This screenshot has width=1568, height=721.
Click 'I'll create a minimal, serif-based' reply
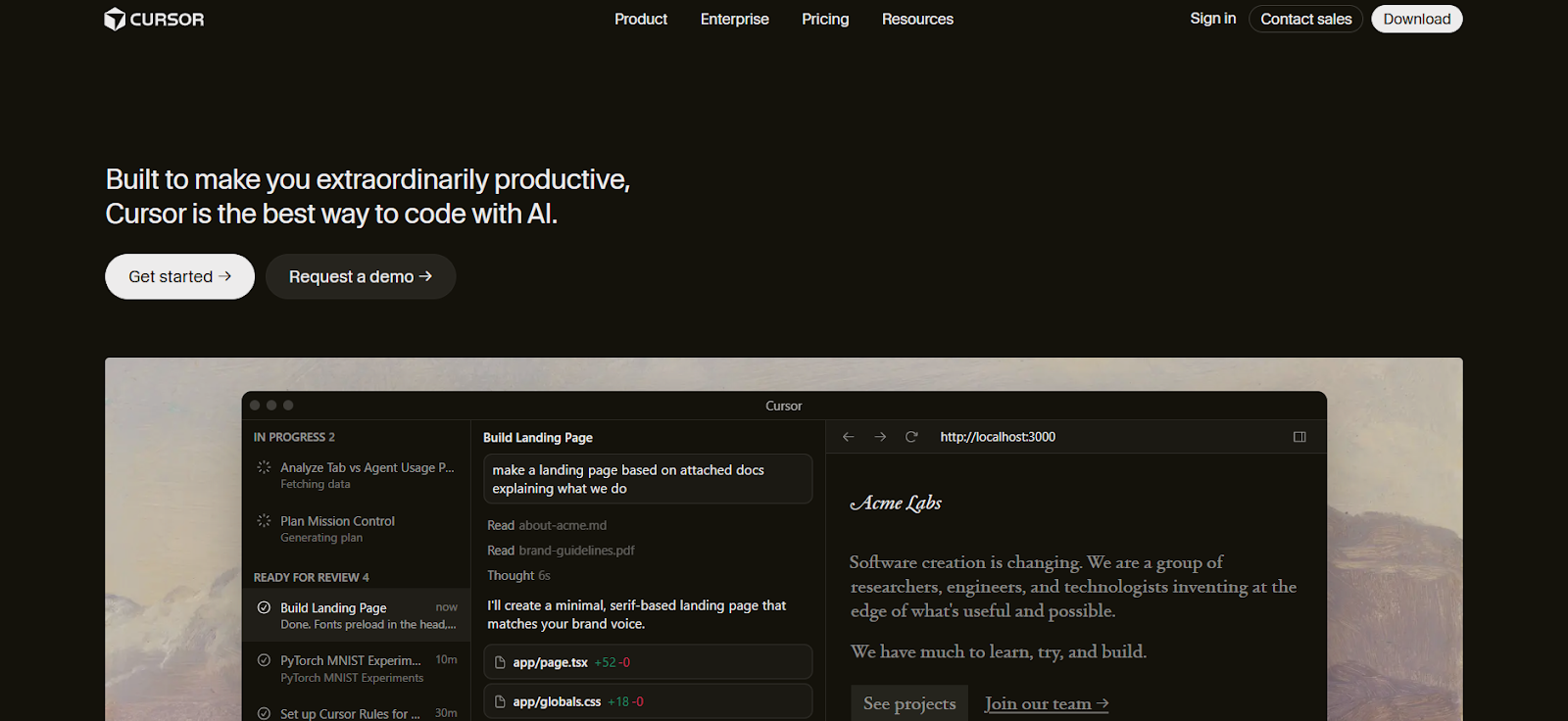637,614
